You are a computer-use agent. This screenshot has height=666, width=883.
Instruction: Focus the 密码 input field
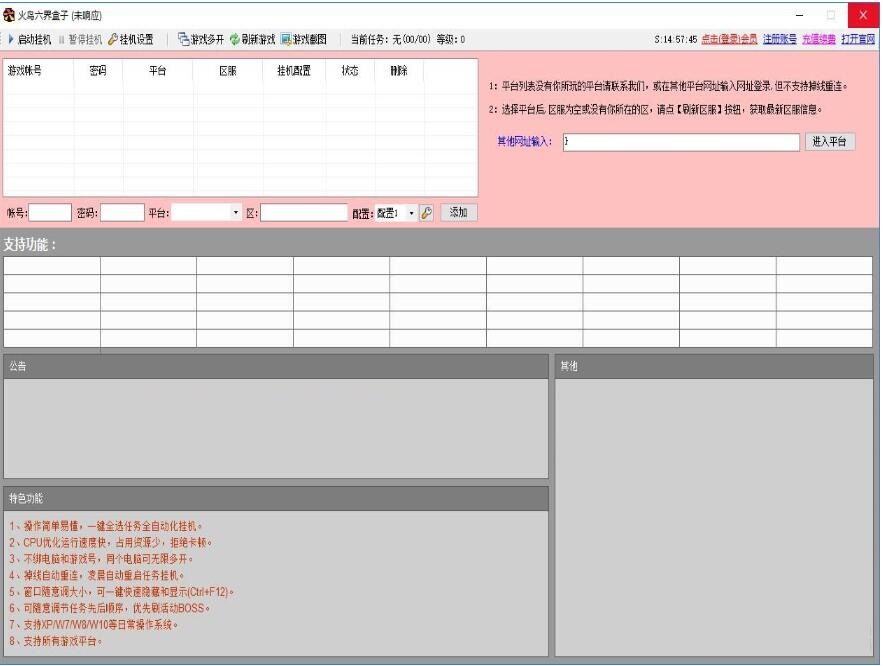[x=122, y=213]
